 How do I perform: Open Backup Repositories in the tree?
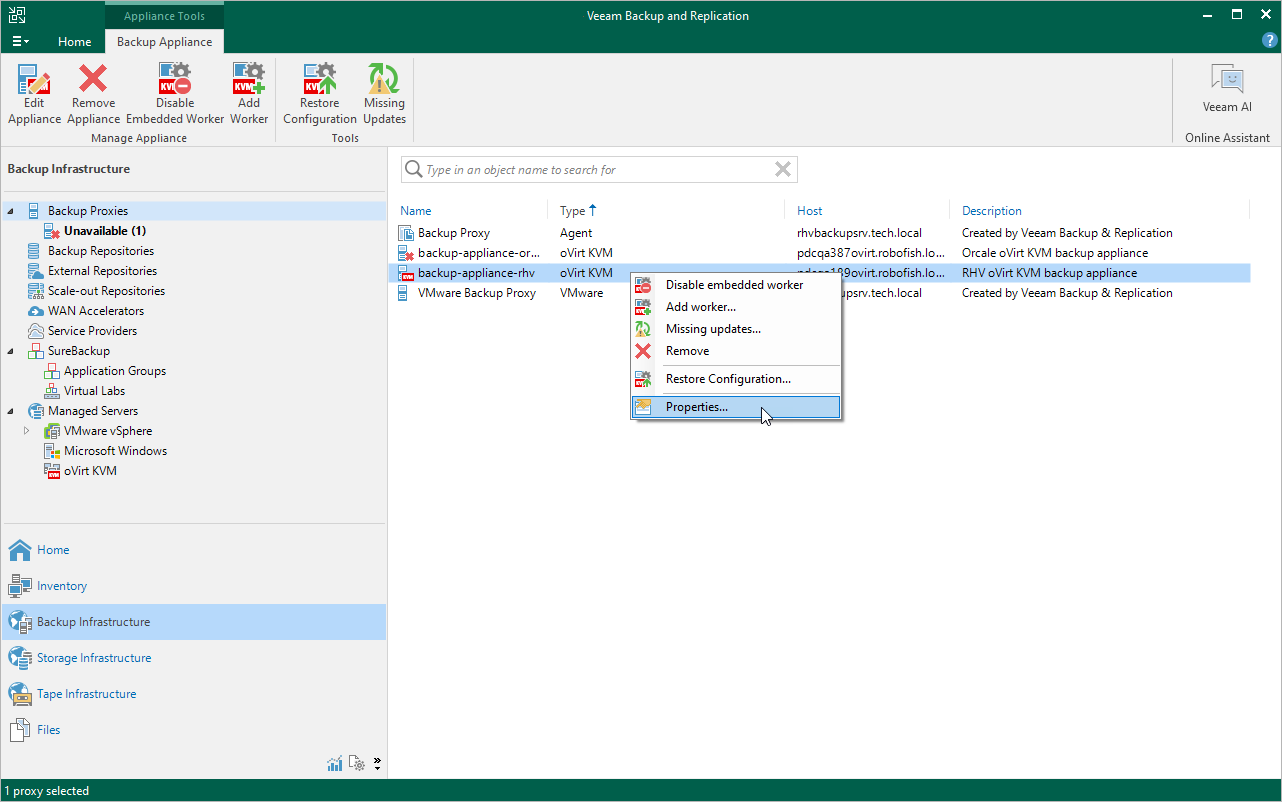101,251
